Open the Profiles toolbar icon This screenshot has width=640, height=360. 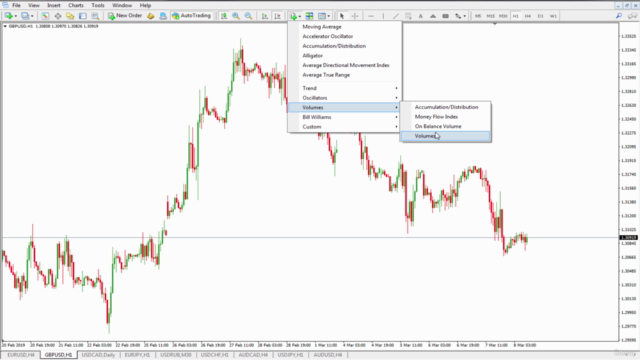coord(25,16)
